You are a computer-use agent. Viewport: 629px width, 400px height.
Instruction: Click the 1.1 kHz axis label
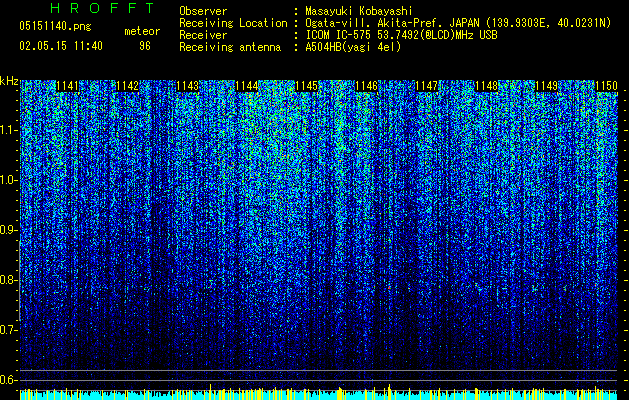[8, 130]
